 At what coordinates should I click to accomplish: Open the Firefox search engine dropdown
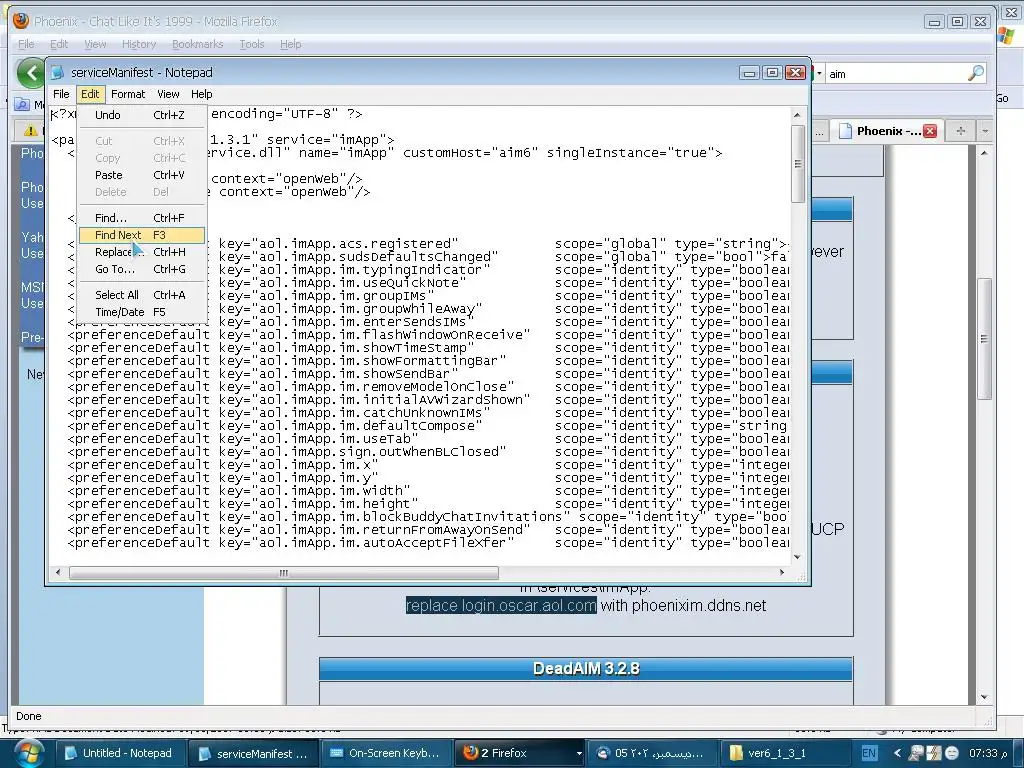[819, 73]
